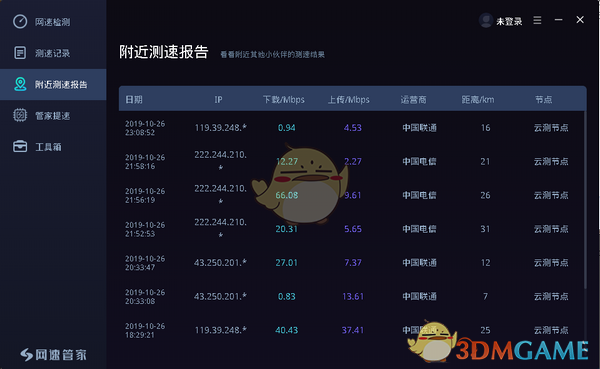Go to 工具箱 sidebar item
The image size is (600, 369).
48,147
